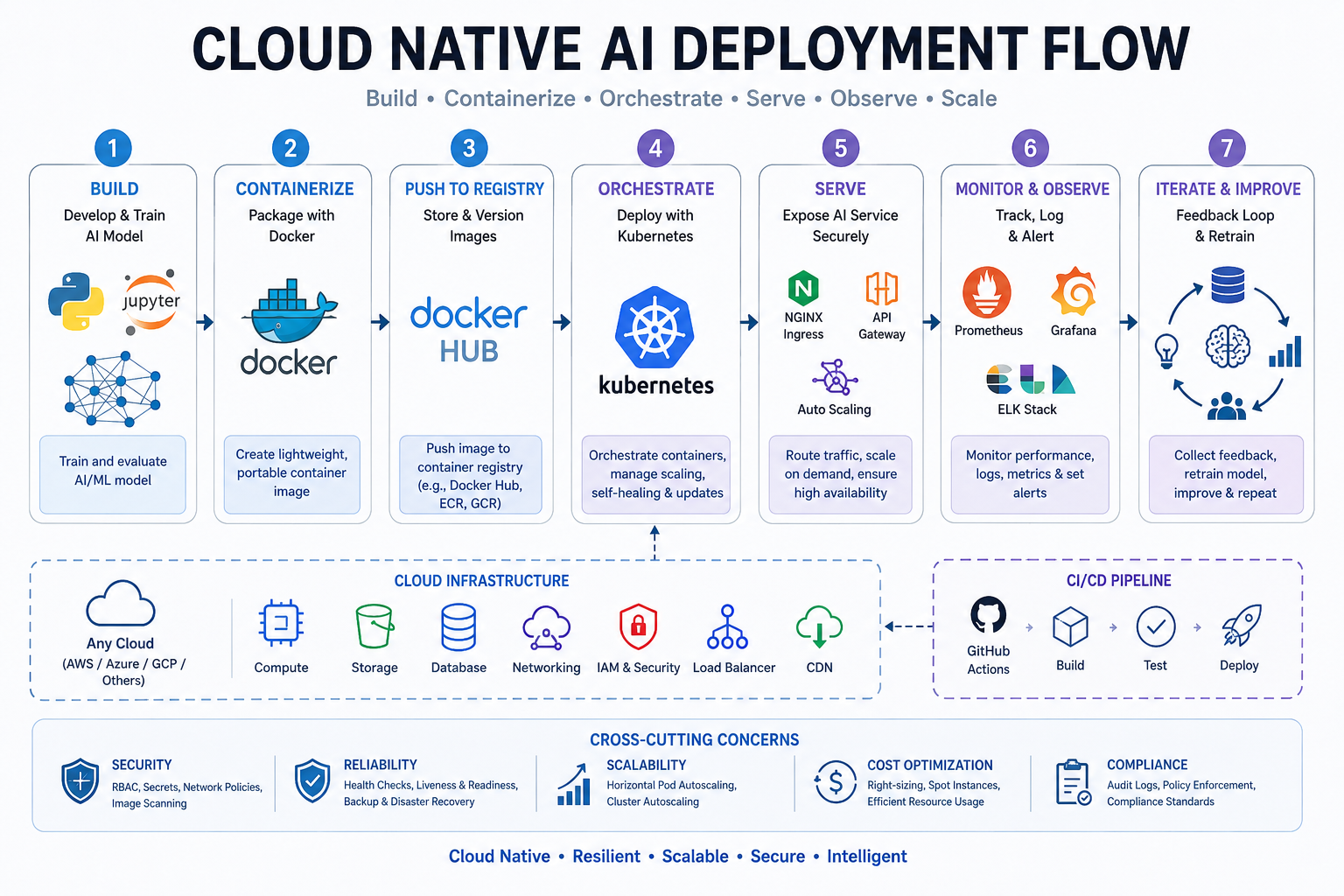The image size is (1344, 896).
Task: Click the 'Push image to container registry' box
Action: pos(471,474)
